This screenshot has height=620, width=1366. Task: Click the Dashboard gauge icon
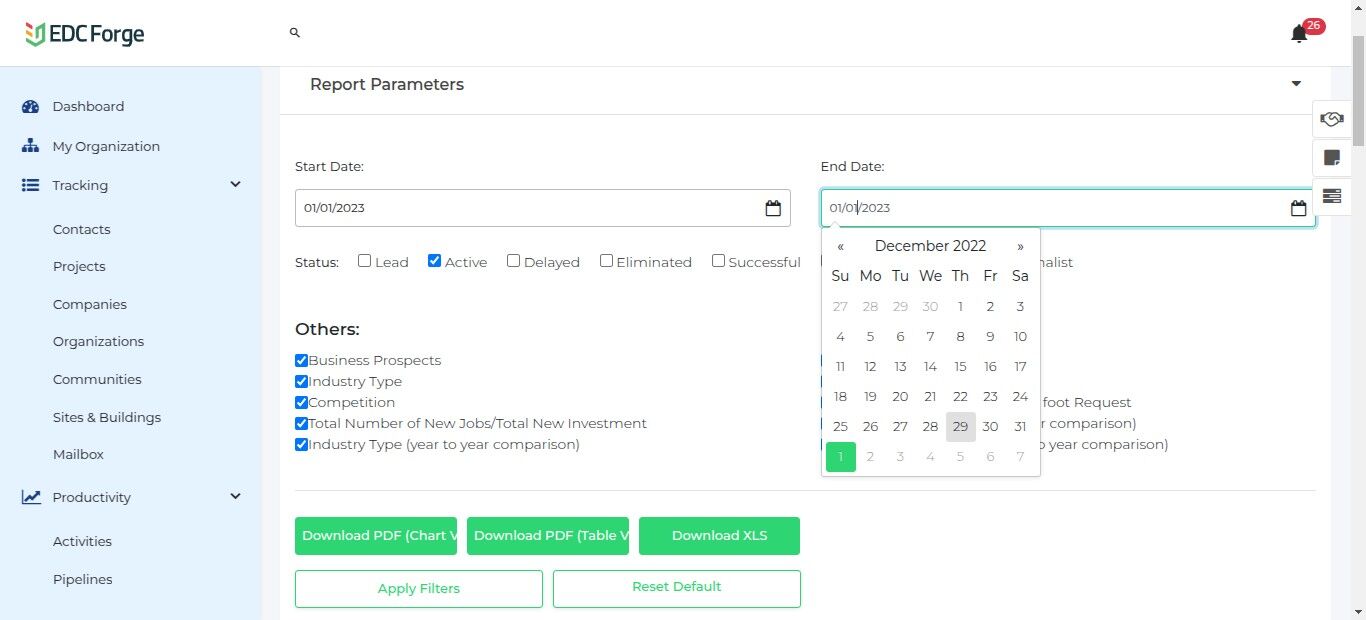(30, 107)
